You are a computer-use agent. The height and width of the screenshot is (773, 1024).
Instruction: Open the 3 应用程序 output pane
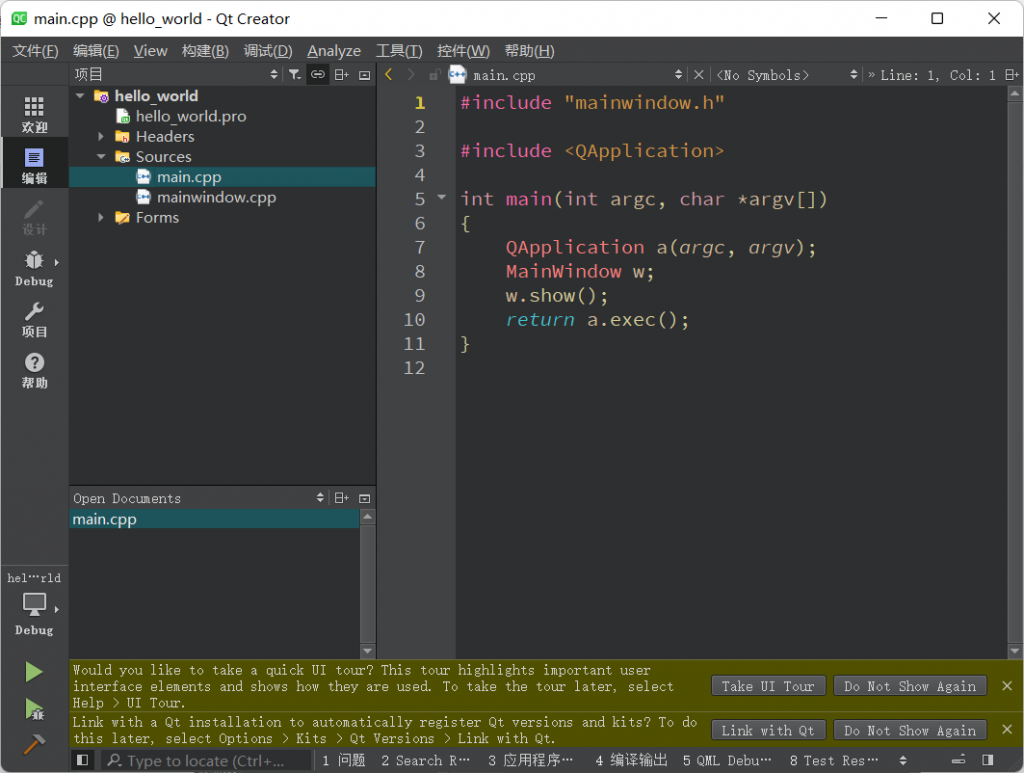coord(530,760)
